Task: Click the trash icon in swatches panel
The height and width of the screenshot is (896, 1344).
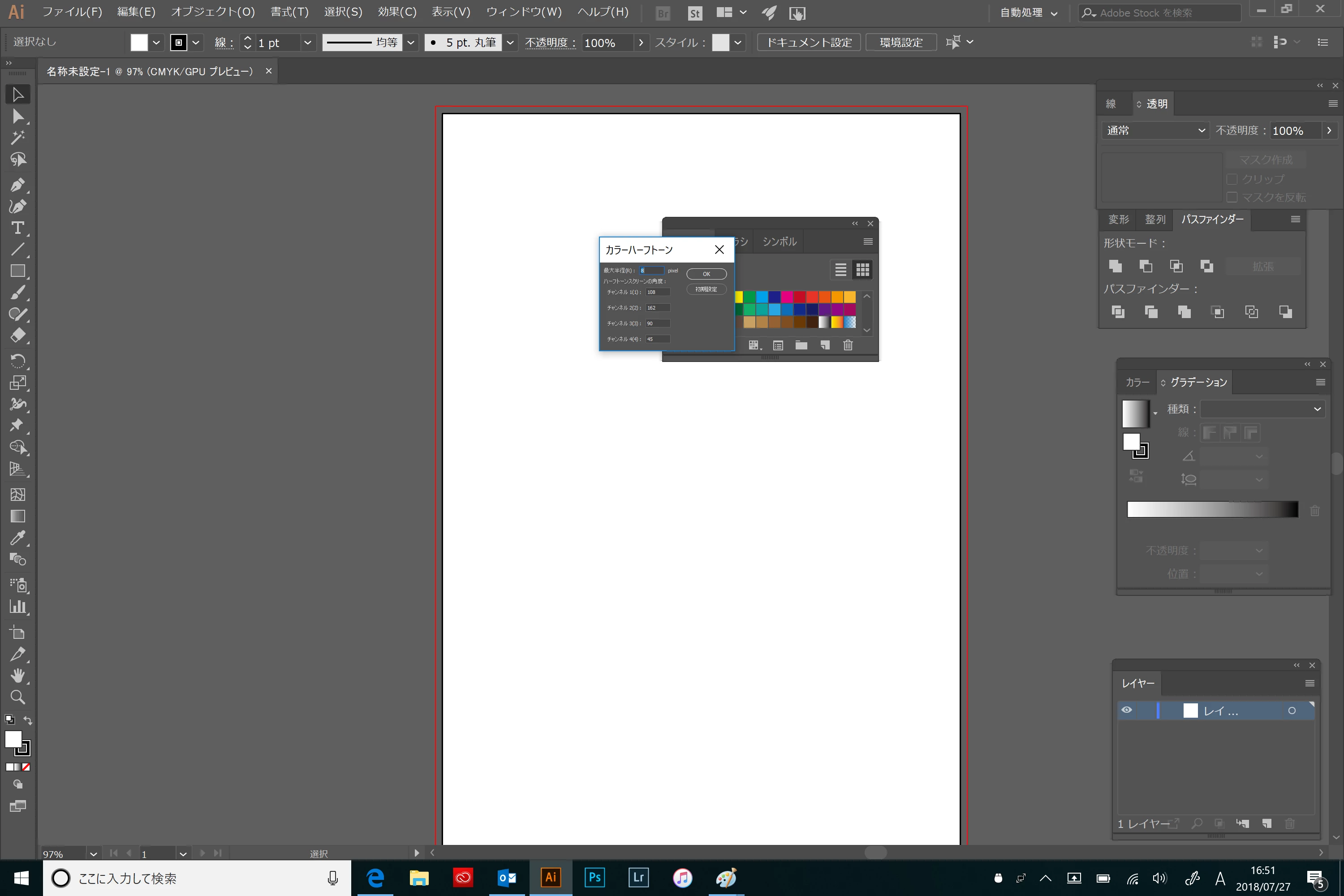Action: [848, 345]
